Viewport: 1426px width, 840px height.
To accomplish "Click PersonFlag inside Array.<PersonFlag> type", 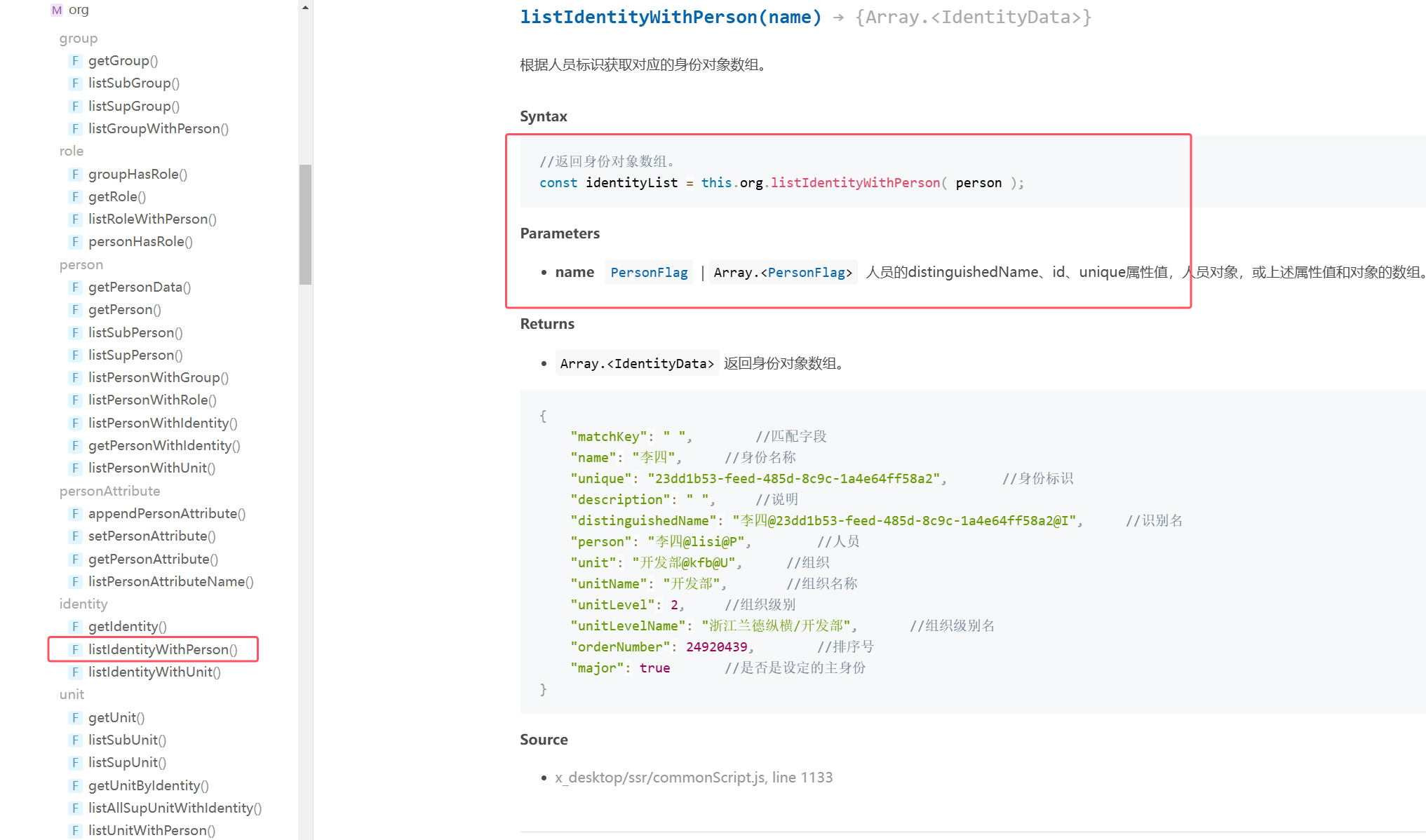I will [806, 273].
